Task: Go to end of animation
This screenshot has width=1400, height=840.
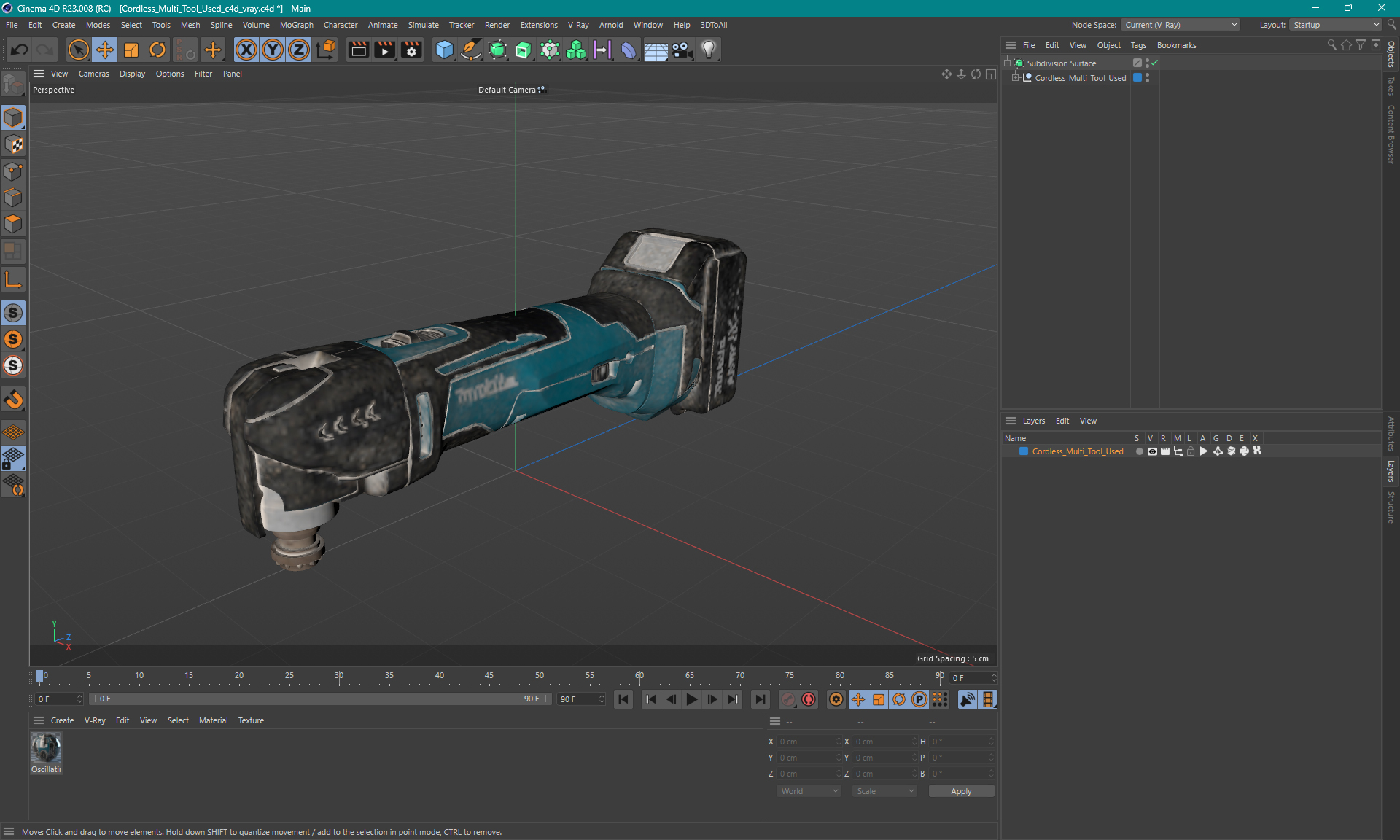Action: (x=760, y=699)
